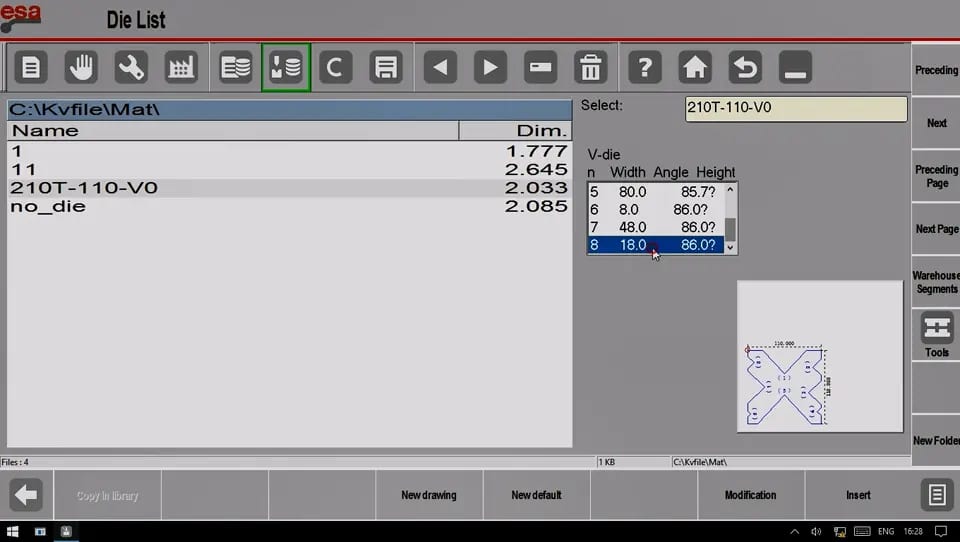Open the wrench settings icon
Viewport: 960px width, 542px height.
tap(131, 67)
